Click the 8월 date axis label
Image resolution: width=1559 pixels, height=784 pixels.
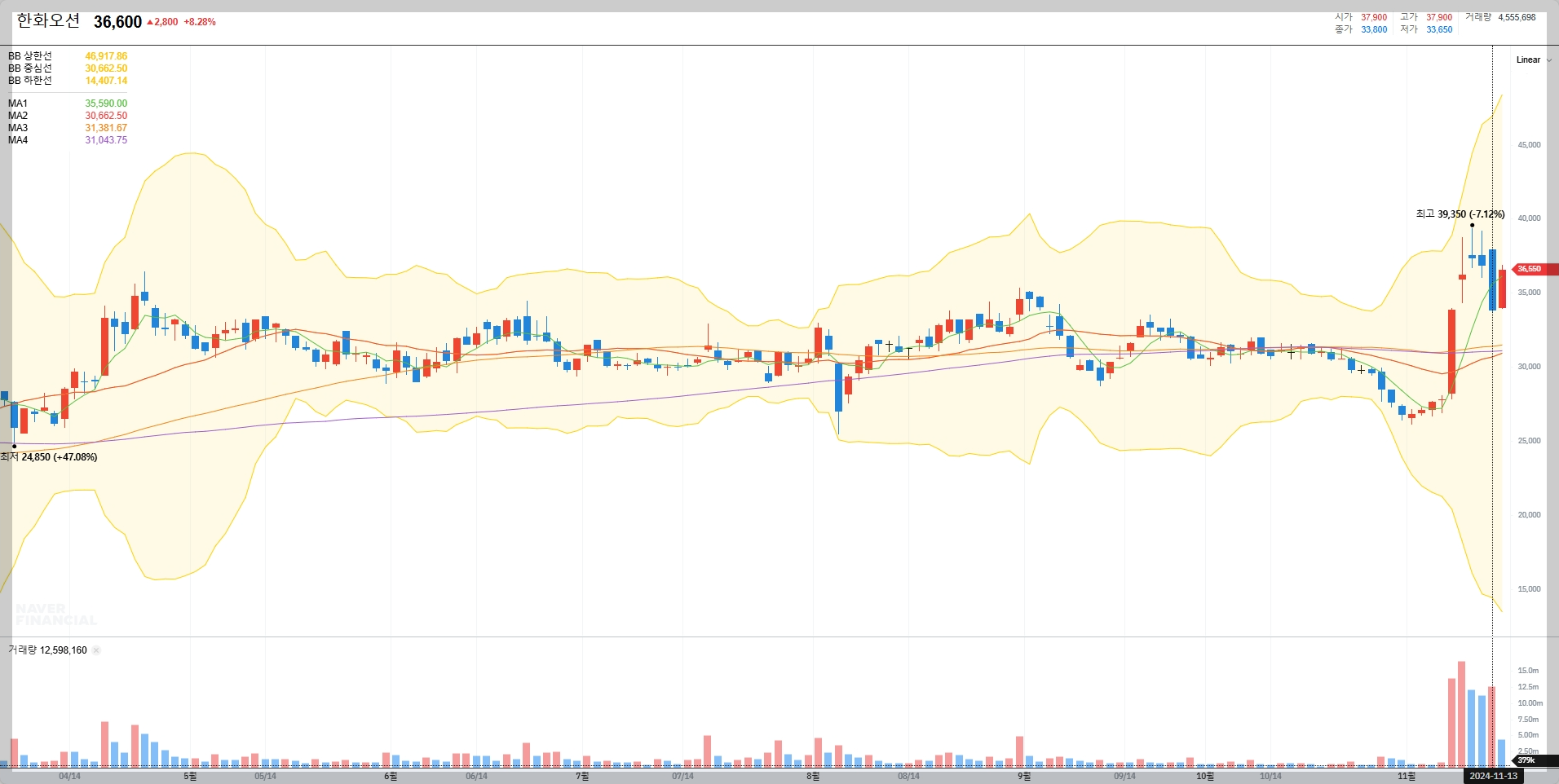(x=813, y=777)
